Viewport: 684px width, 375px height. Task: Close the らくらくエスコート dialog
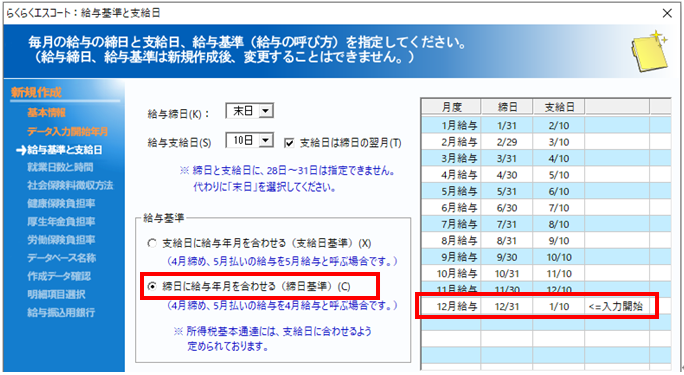667,13
